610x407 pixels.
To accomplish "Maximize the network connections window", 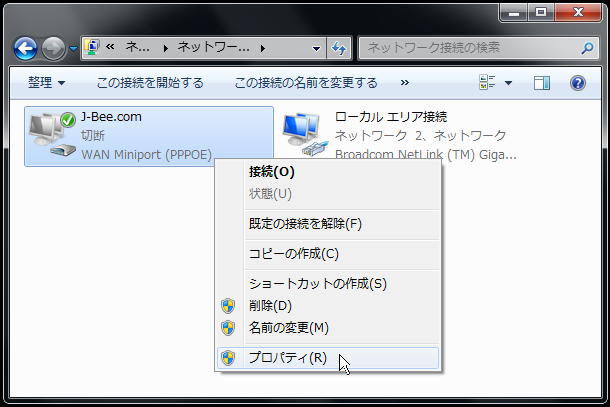I will coord(541,12).
